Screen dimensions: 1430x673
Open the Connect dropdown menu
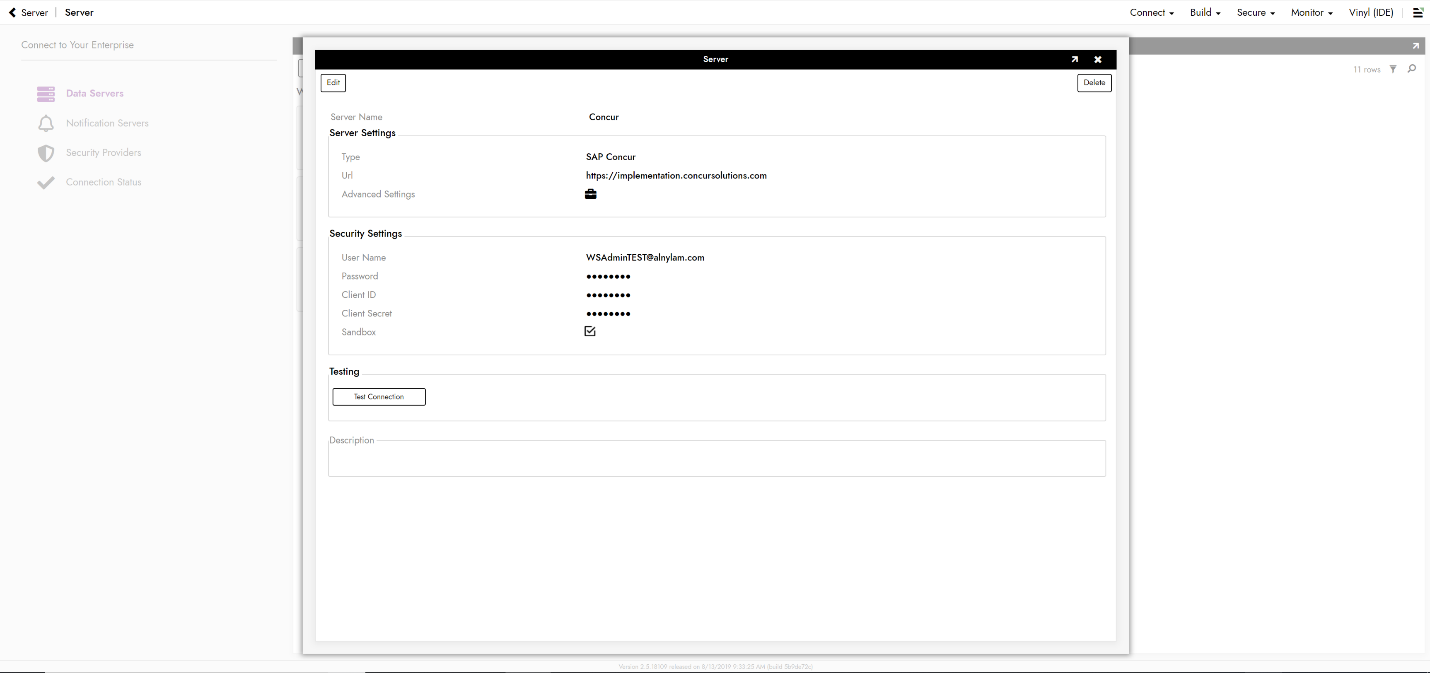pos(1151,13)
